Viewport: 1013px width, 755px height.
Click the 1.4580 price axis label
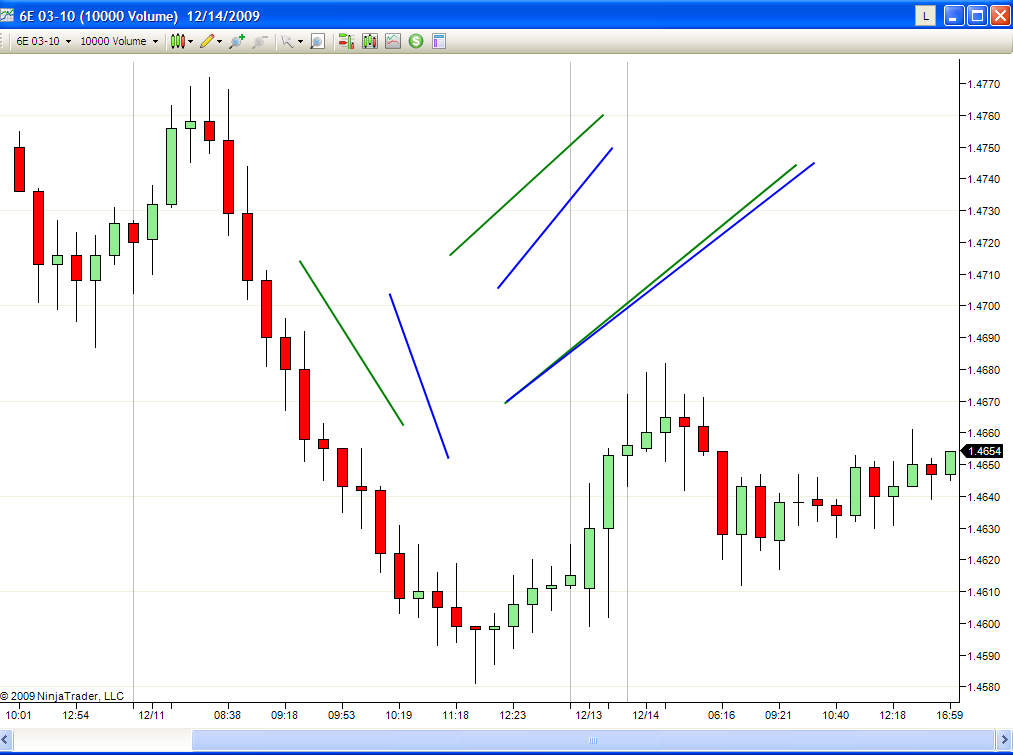point(983,687)
